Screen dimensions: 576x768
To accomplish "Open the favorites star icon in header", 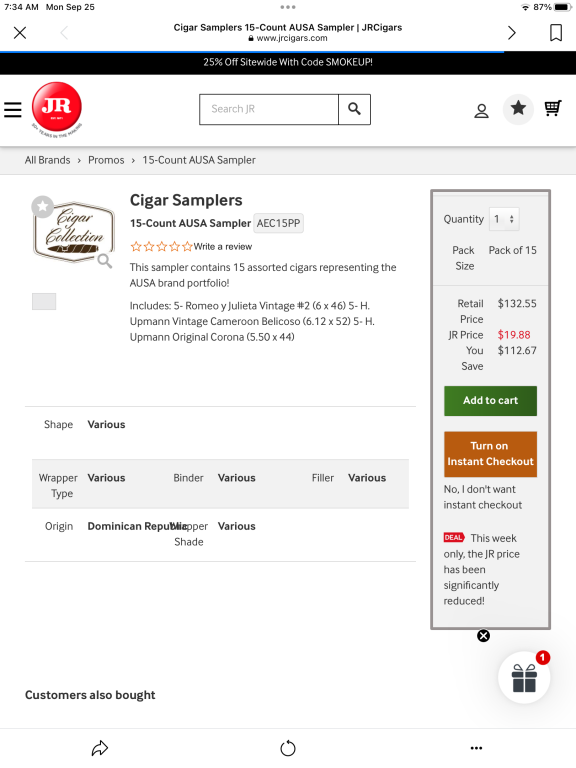I will coord(518,109).
